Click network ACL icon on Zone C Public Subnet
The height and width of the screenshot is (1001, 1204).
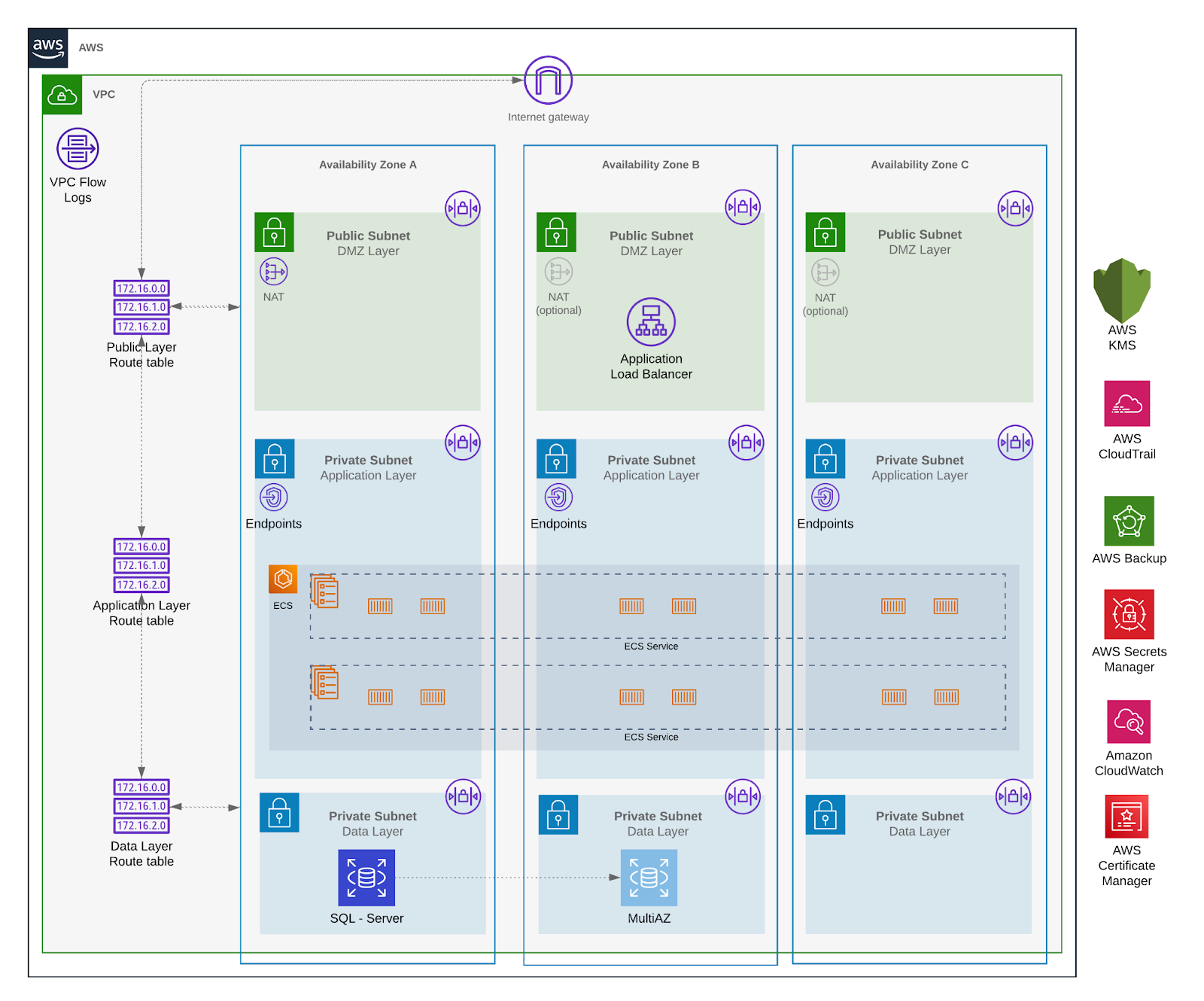click(1015, 208)
